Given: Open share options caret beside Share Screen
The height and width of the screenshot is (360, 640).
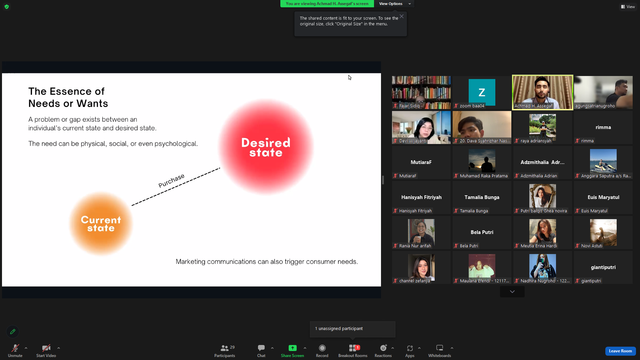Looking at the screenshot, I should pyautogui.click(x=305, y=348).
